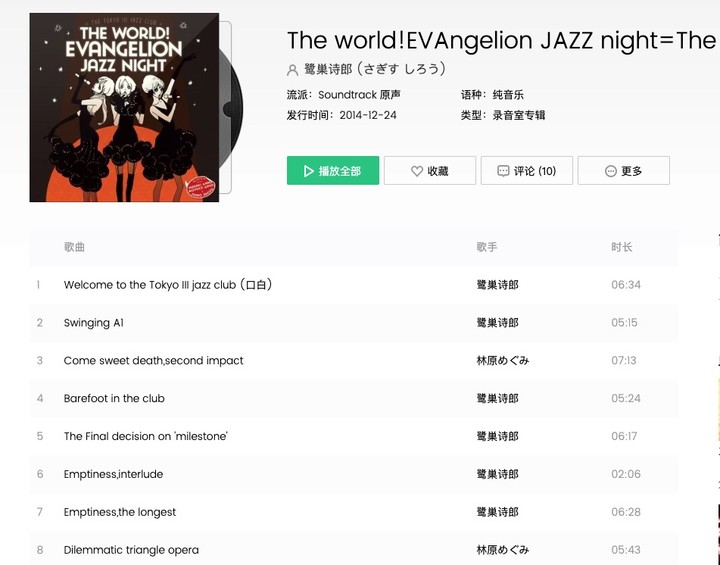Click the 更多 ellipsis icon

click(611, 171)
